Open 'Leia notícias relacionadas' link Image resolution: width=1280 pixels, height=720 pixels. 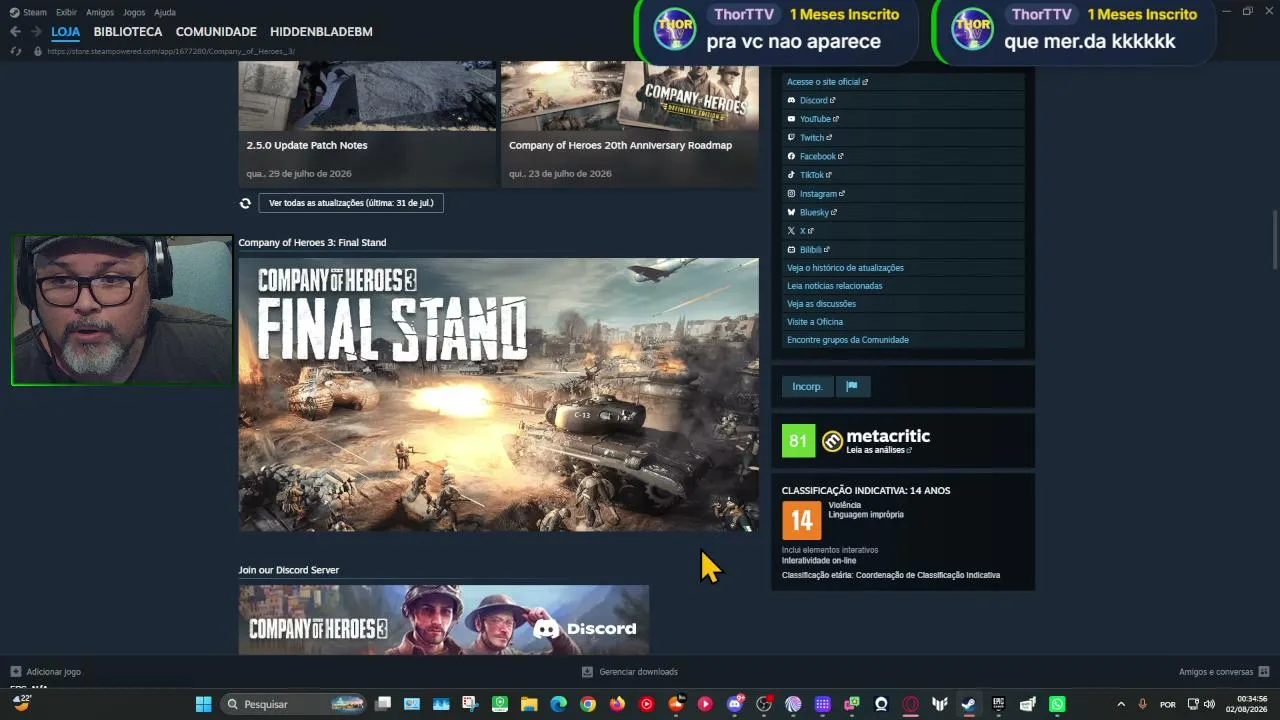(x=834, y=286)
